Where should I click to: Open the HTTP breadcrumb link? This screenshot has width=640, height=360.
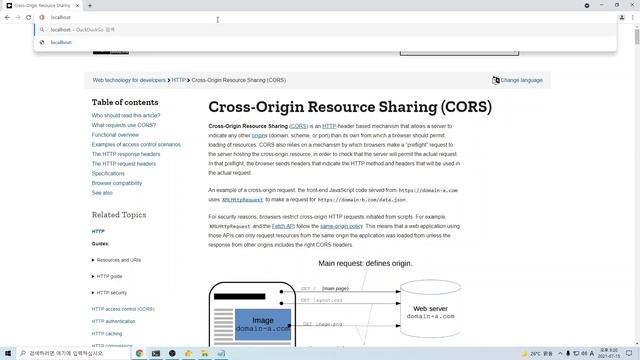[x=178, y=80]
